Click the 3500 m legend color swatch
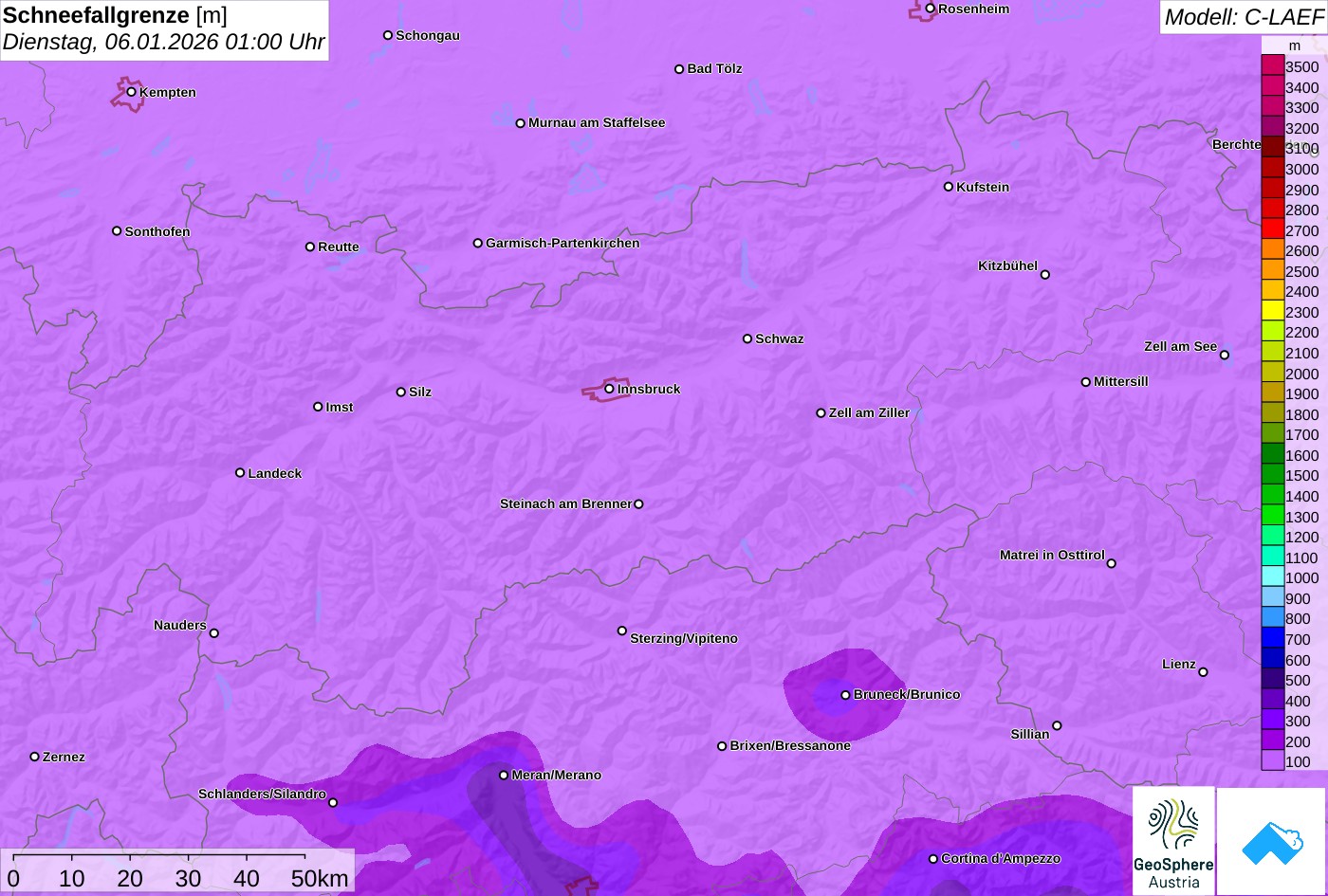The width and height of the screenshot is (1328, 896). pyautogui.click(x=1273, y=65)
